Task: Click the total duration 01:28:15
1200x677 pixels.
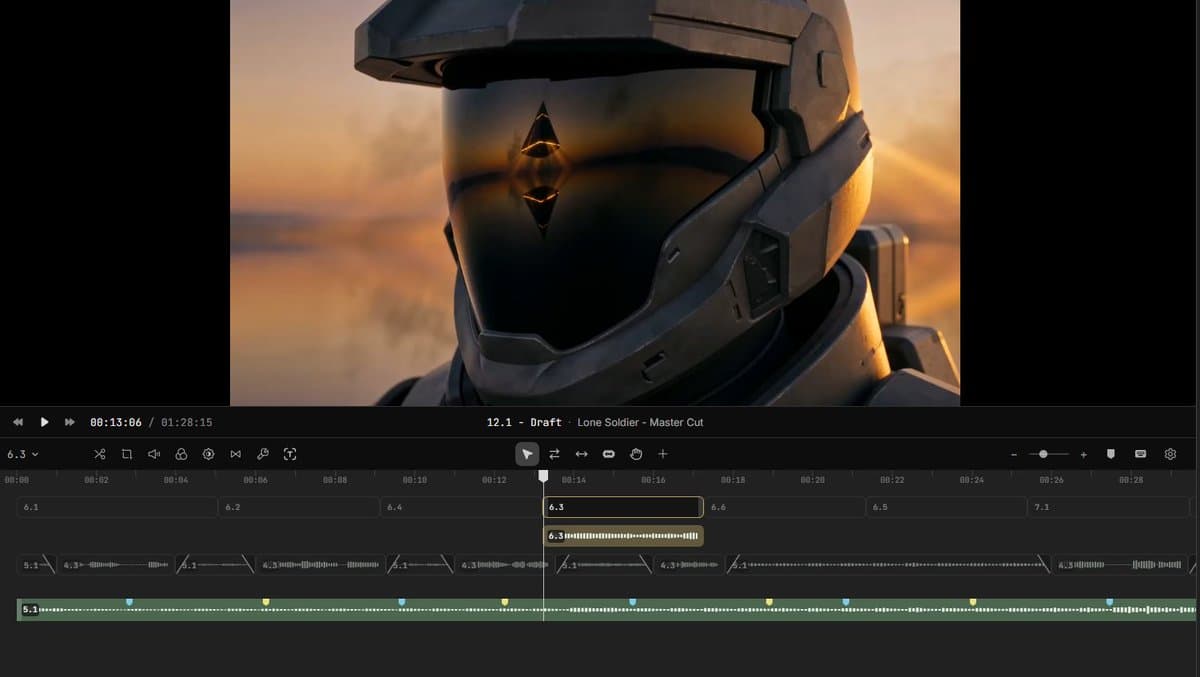Action: click(187, 422)
